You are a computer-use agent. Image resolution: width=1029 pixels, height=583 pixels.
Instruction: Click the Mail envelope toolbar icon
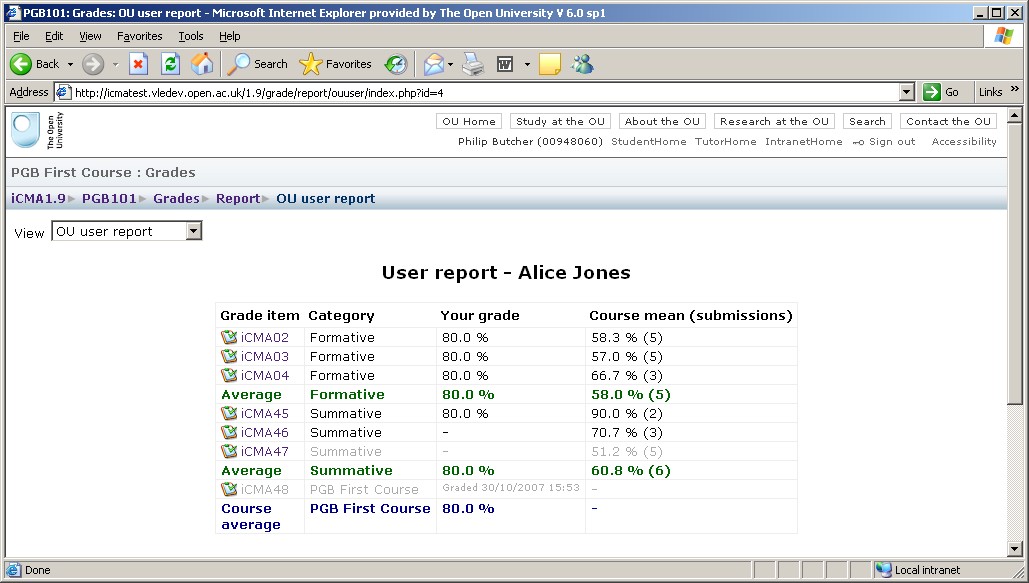click(x=433, y=64)
